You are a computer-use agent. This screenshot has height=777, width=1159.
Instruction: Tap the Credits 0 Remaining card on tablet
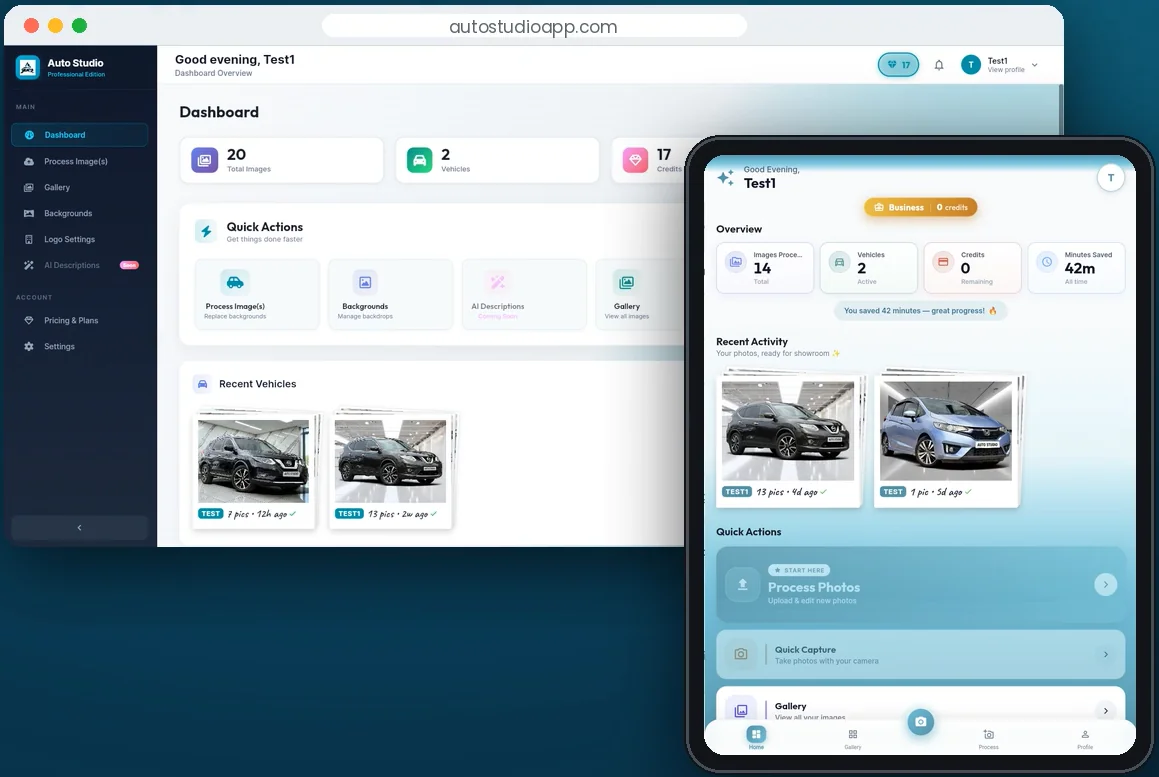[x=973, y=268]
